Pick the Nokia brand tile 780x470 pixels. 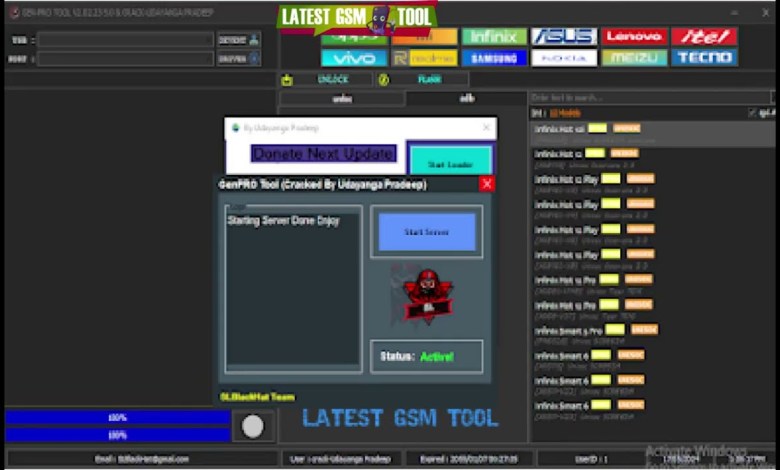564,58
